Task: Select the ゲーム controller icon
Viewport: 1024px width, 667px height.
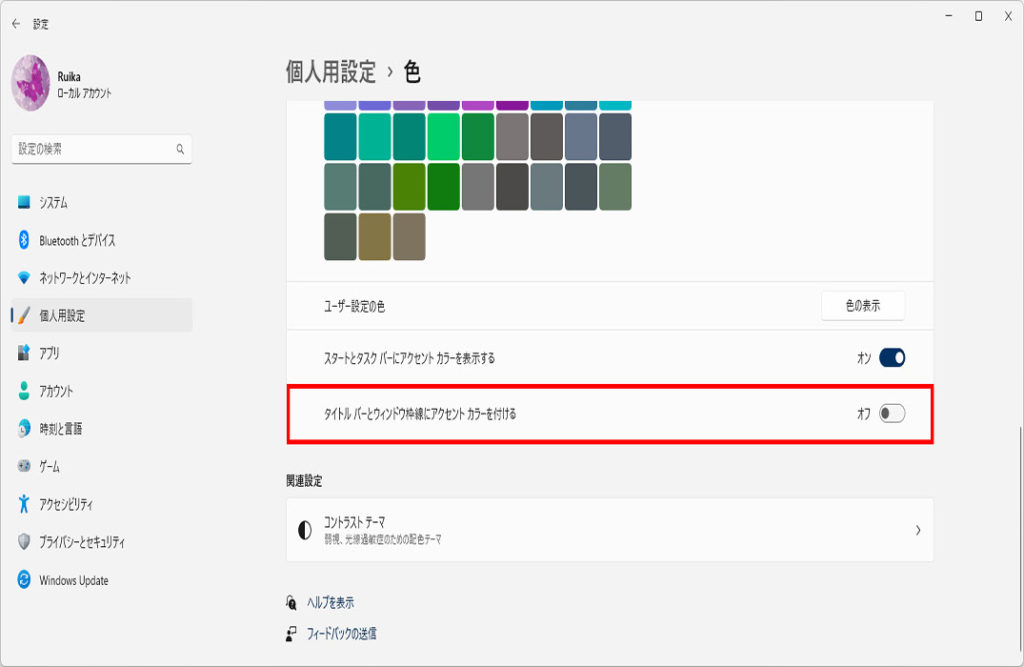Action: pos(25,467)
